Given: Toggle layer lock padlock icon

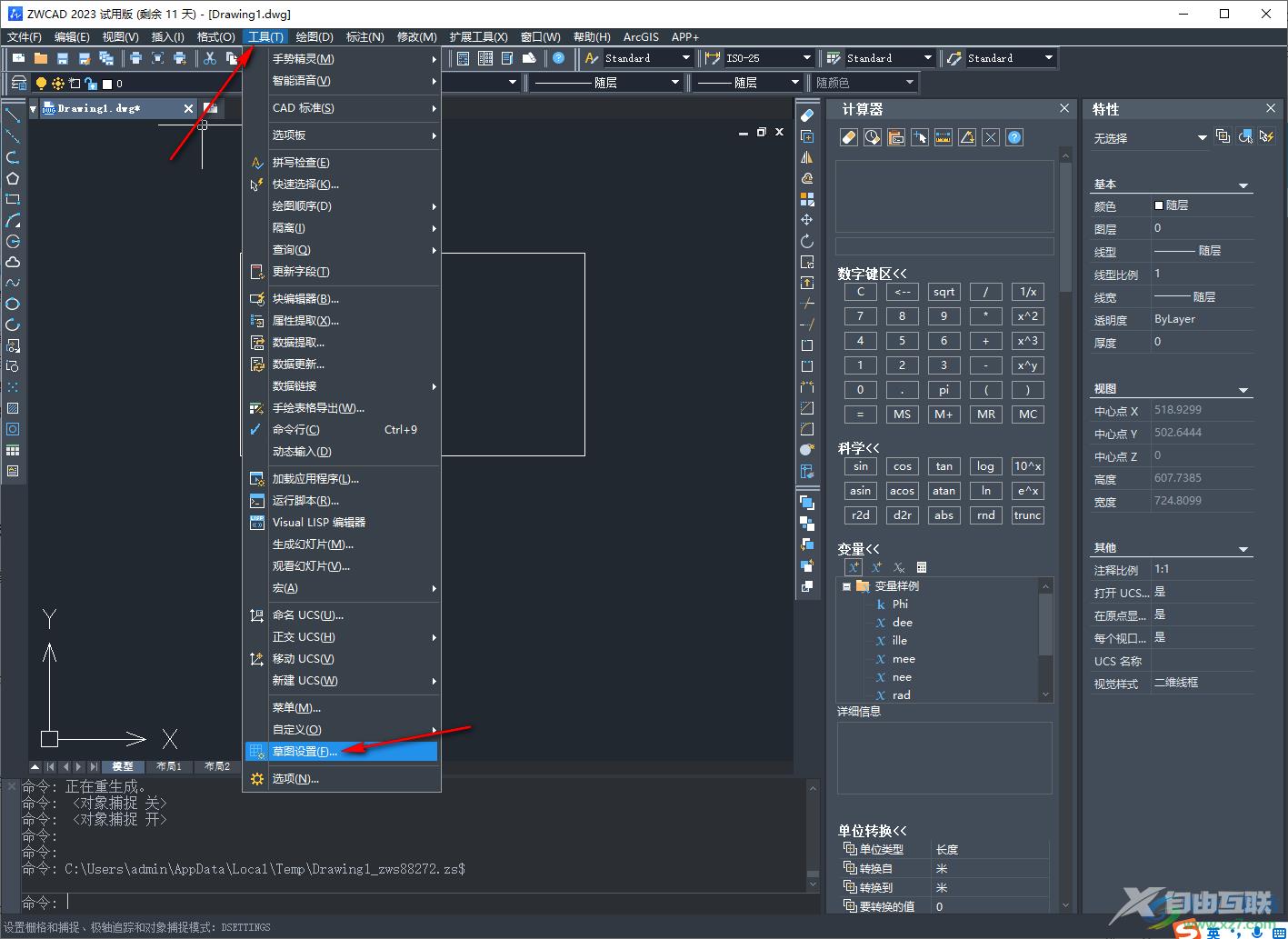Looking at the screenshot, I should coord(90,84).
